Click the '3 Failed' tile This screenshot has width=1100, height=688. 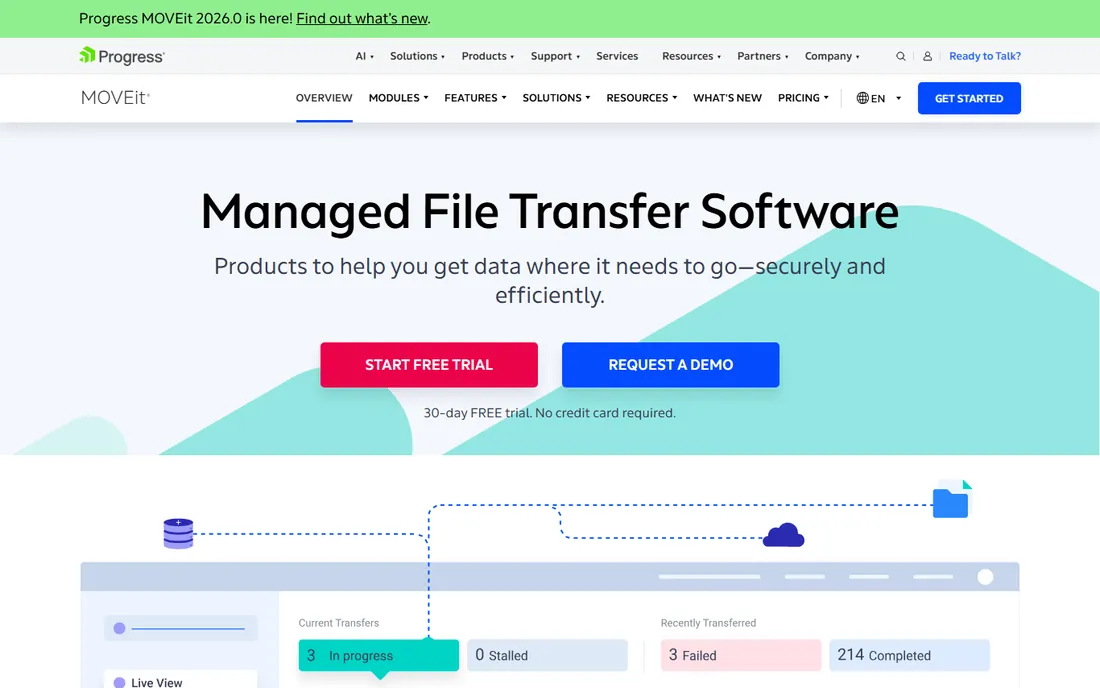click(x=741, y=655)
